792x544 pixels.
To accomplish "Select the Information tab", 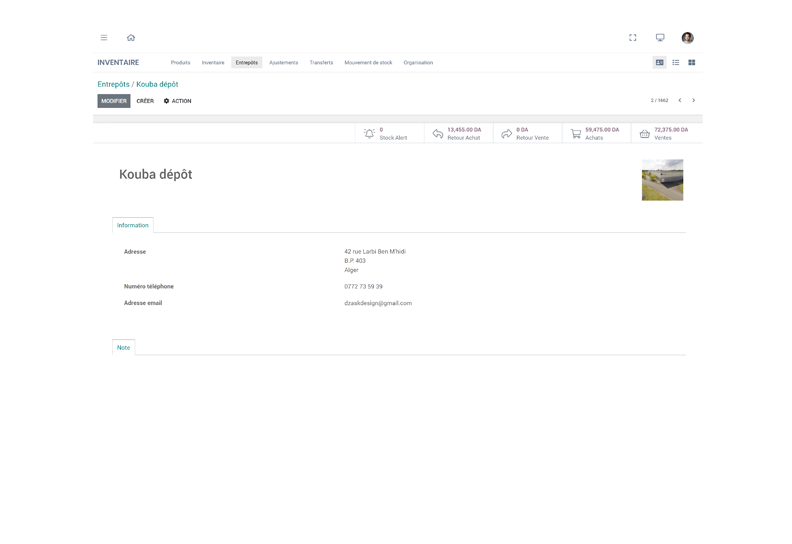I will coord(133,225).
